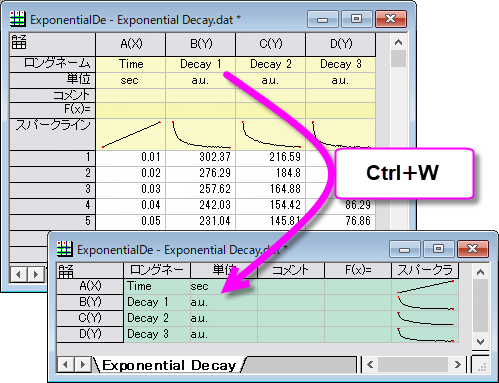499x383 pixels.
Task: Select cell with value 76.86
Action: point(341,221)
